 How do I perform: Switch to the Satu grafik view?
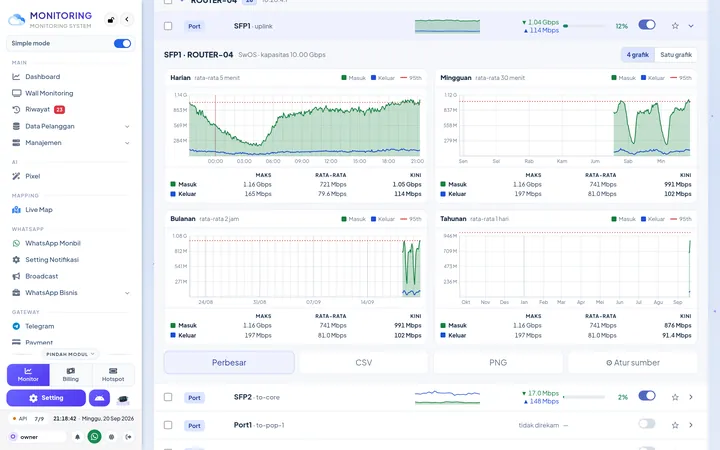click(x=676, y=55)
